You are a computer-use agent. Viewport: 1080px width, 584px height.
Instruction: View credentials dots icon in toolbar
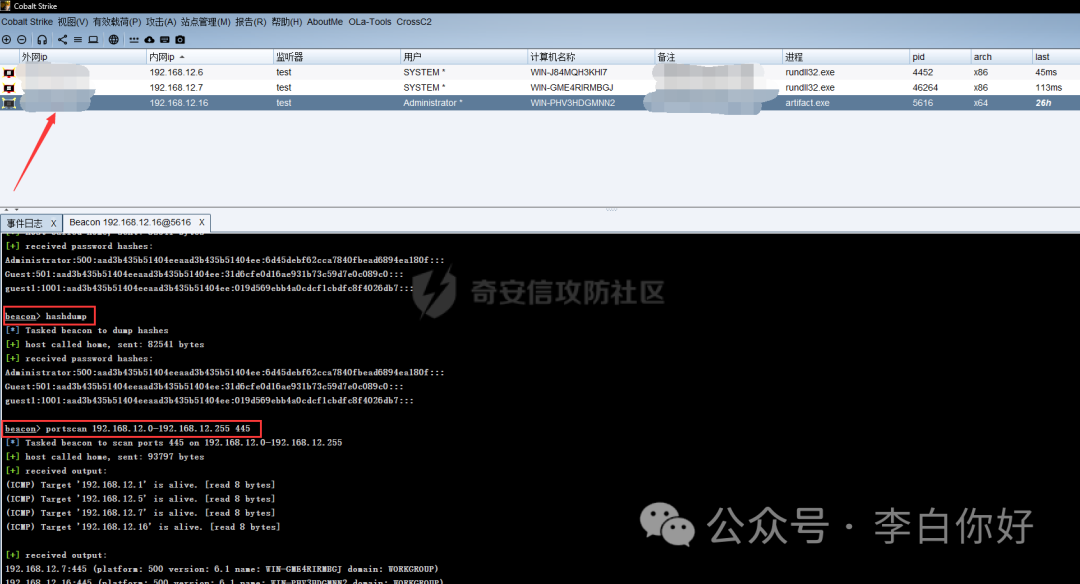(x=134, y=40)
